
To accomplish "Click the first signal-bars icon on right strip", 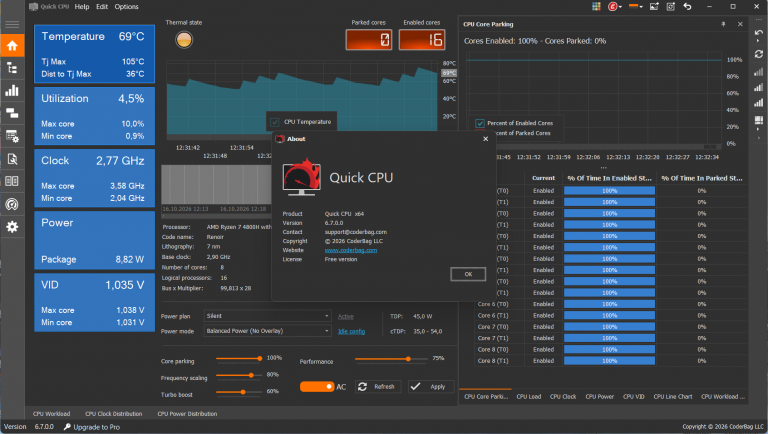I will [x=759, y=72].
